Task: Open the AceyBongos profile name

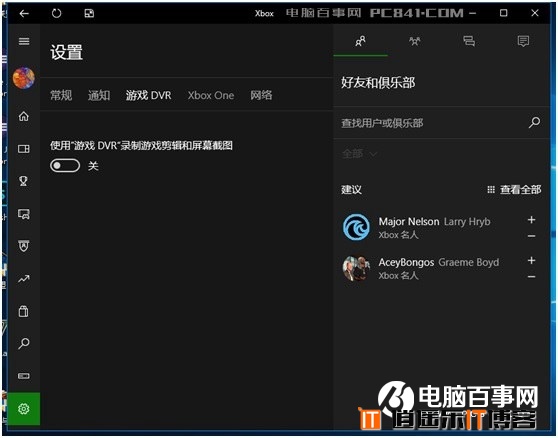Action: coord(406,263)
